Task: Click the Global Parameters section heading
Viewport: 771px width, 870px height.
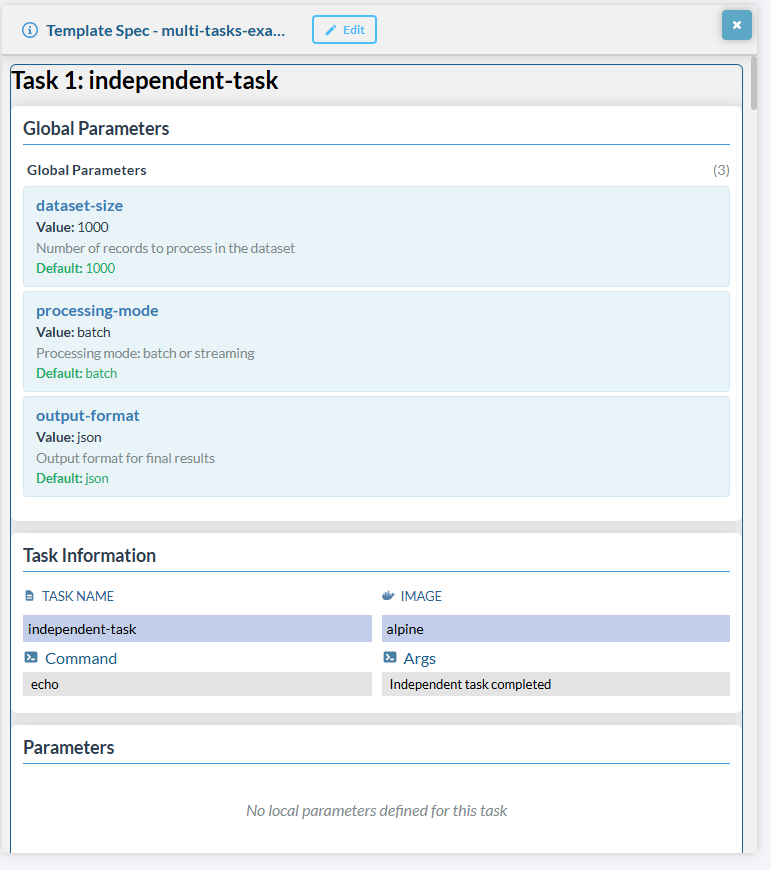Action: coord(96,129)
